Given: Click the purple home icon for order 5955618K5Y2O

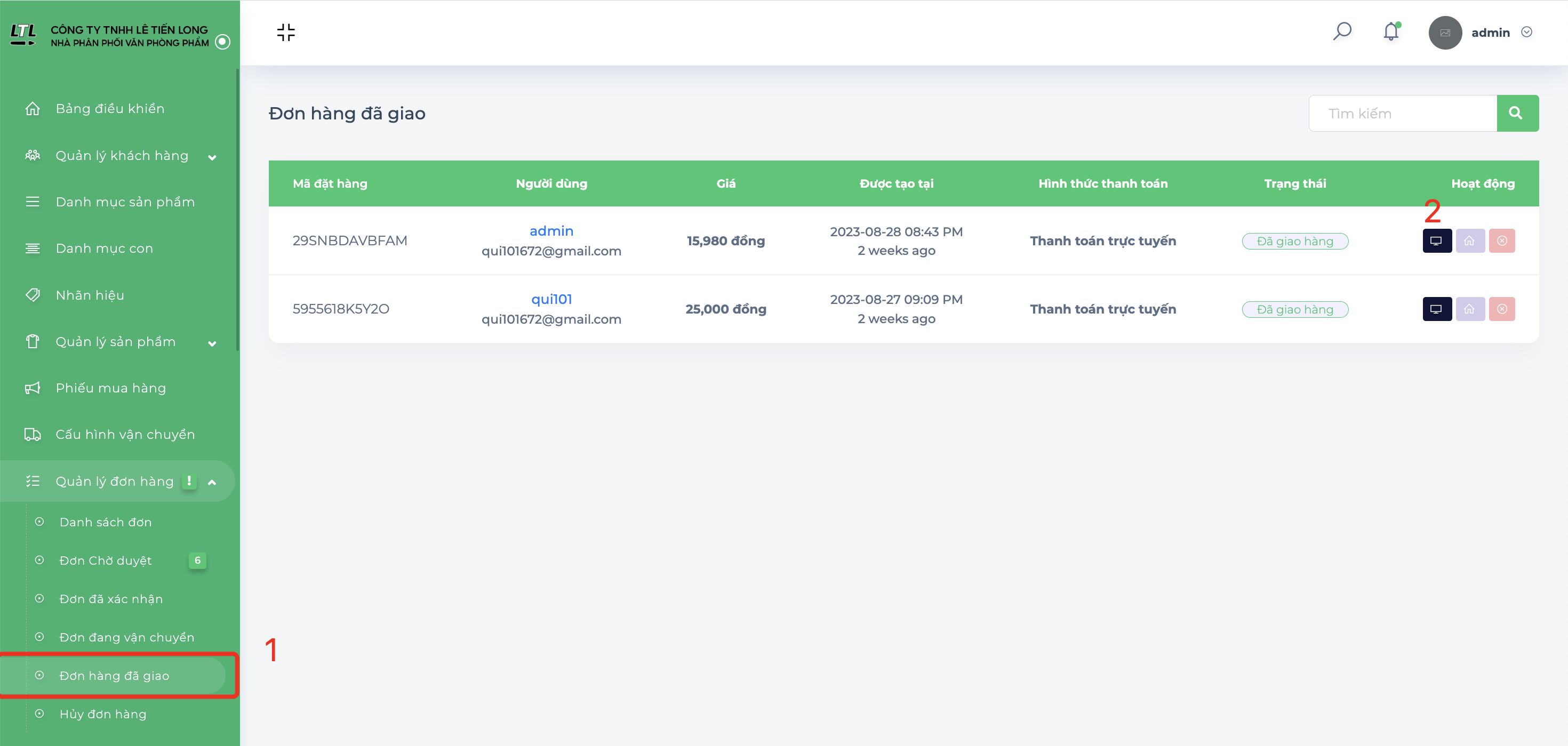Looking at the screenshot, I should click(1469, 309).
